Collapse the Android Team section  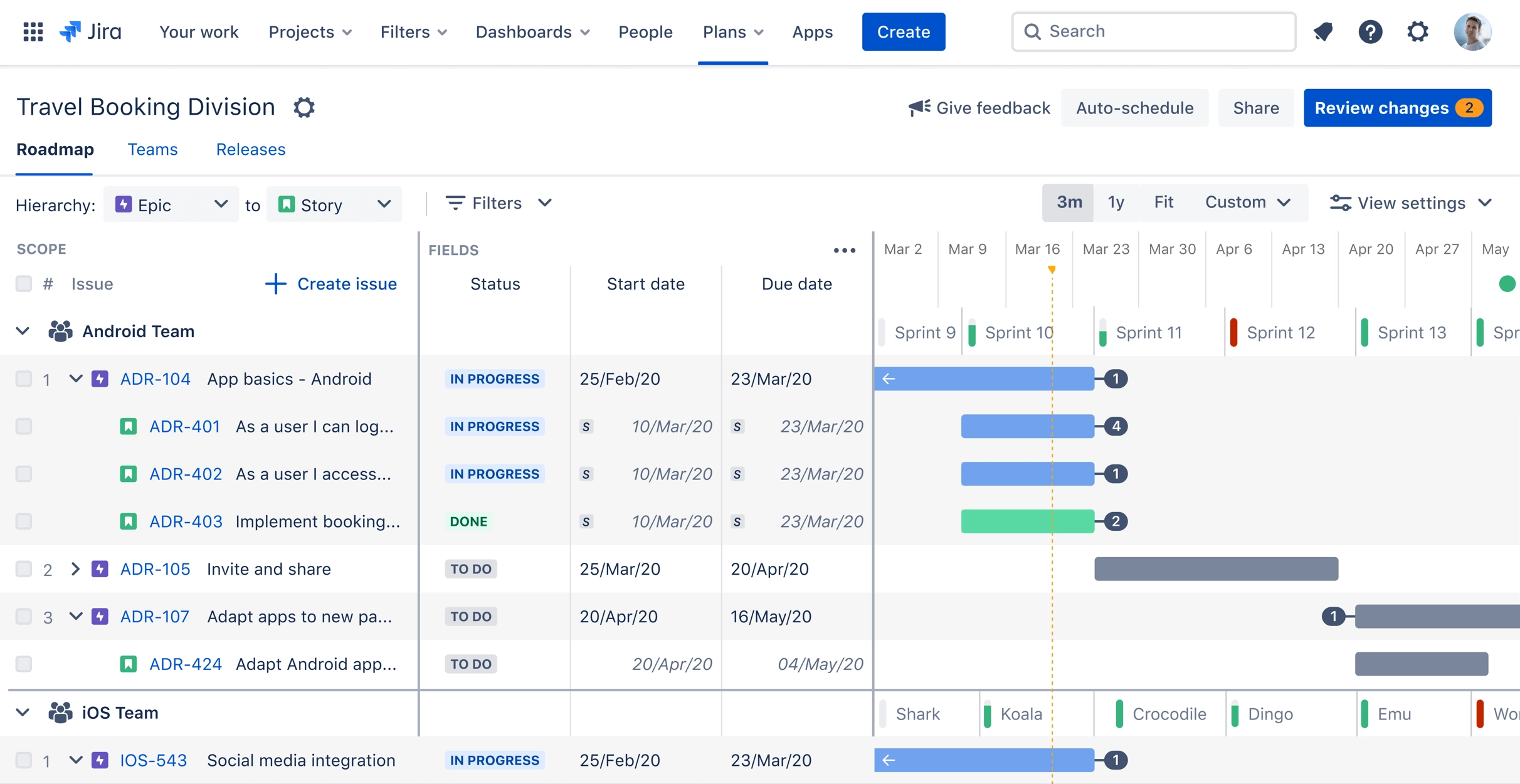click(x=24, y=331)
